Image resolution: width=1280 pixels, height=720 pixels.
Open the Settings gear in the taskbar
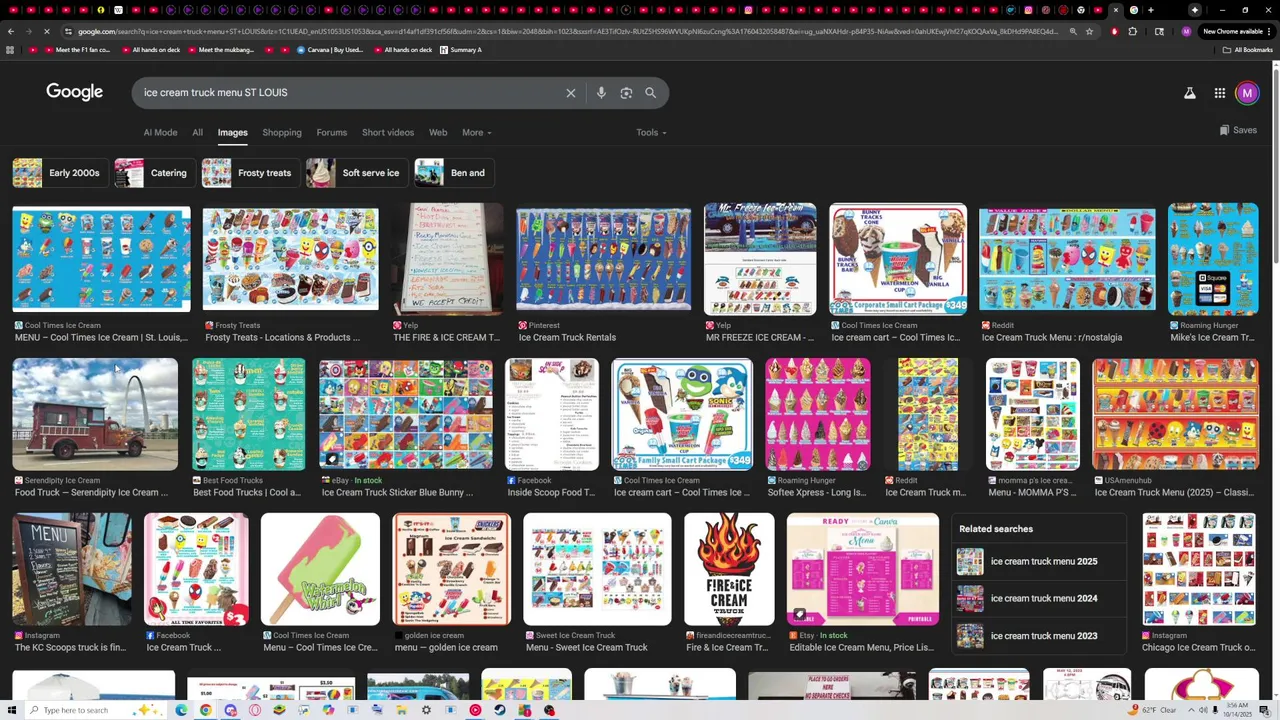(x=426, y=710)
